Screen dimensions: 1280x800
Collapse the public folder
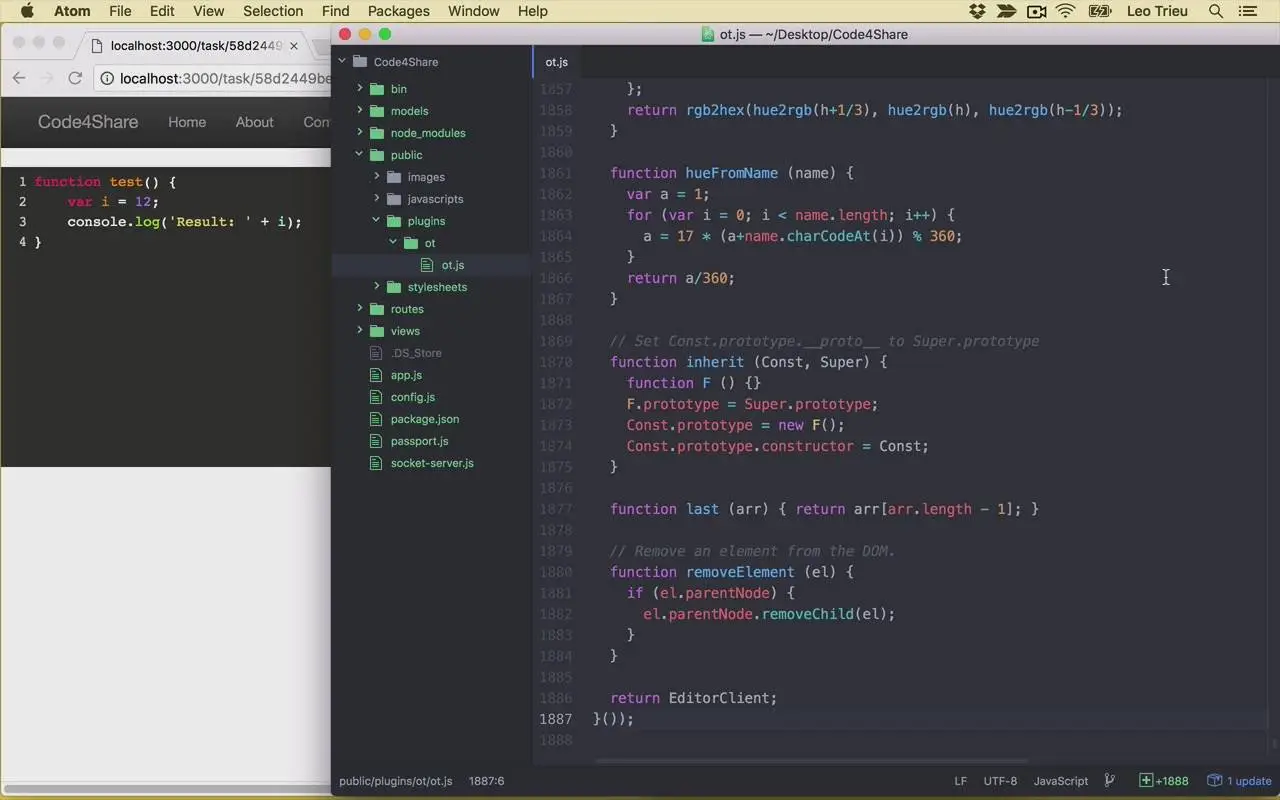tap(360, 155)
